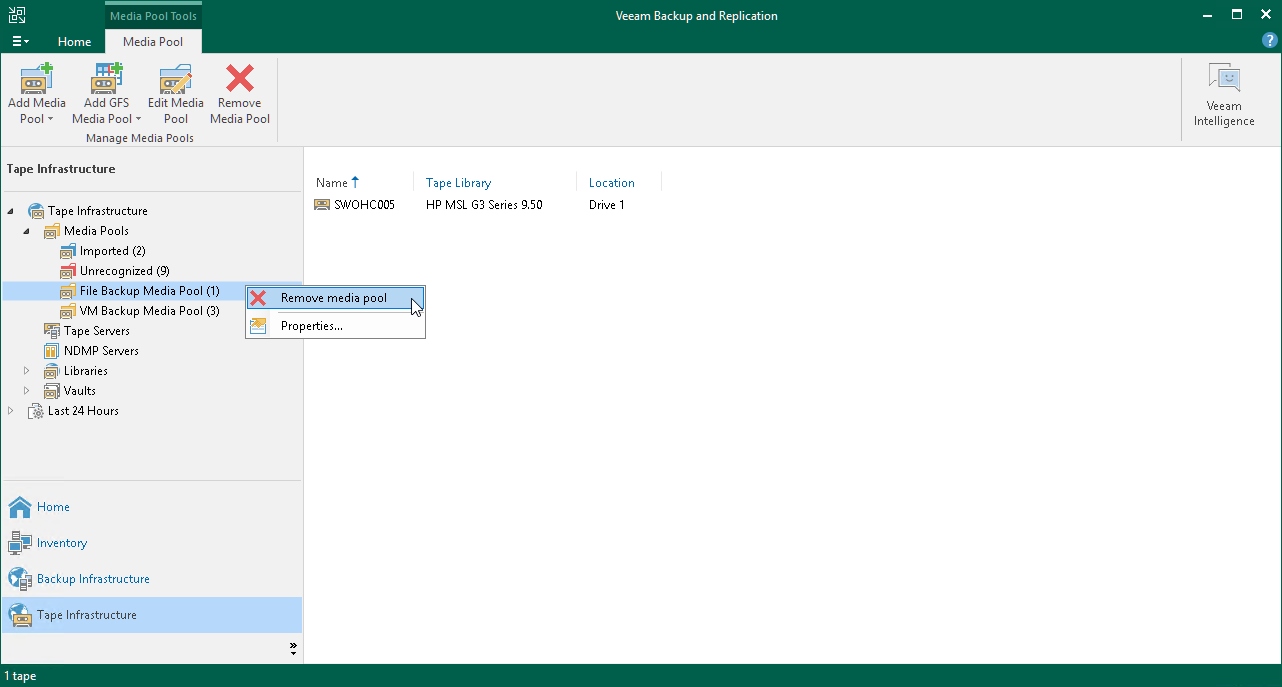Click the Libraries folder icon
The height and width of the screenshot is (687, 1282).
point(52,371)
